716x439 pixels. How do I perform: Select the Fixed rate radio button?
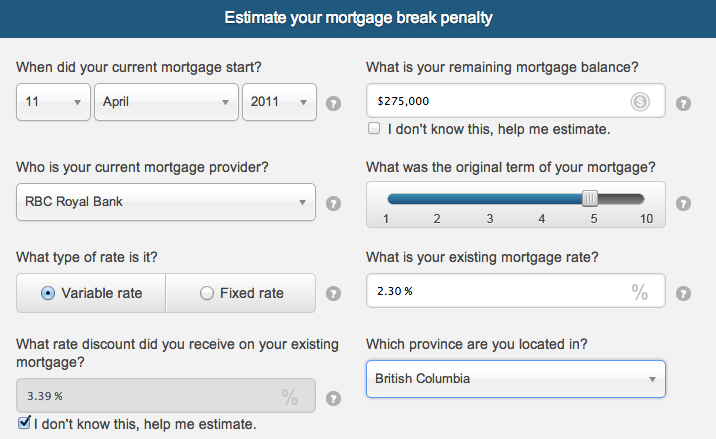pos(206,293)
